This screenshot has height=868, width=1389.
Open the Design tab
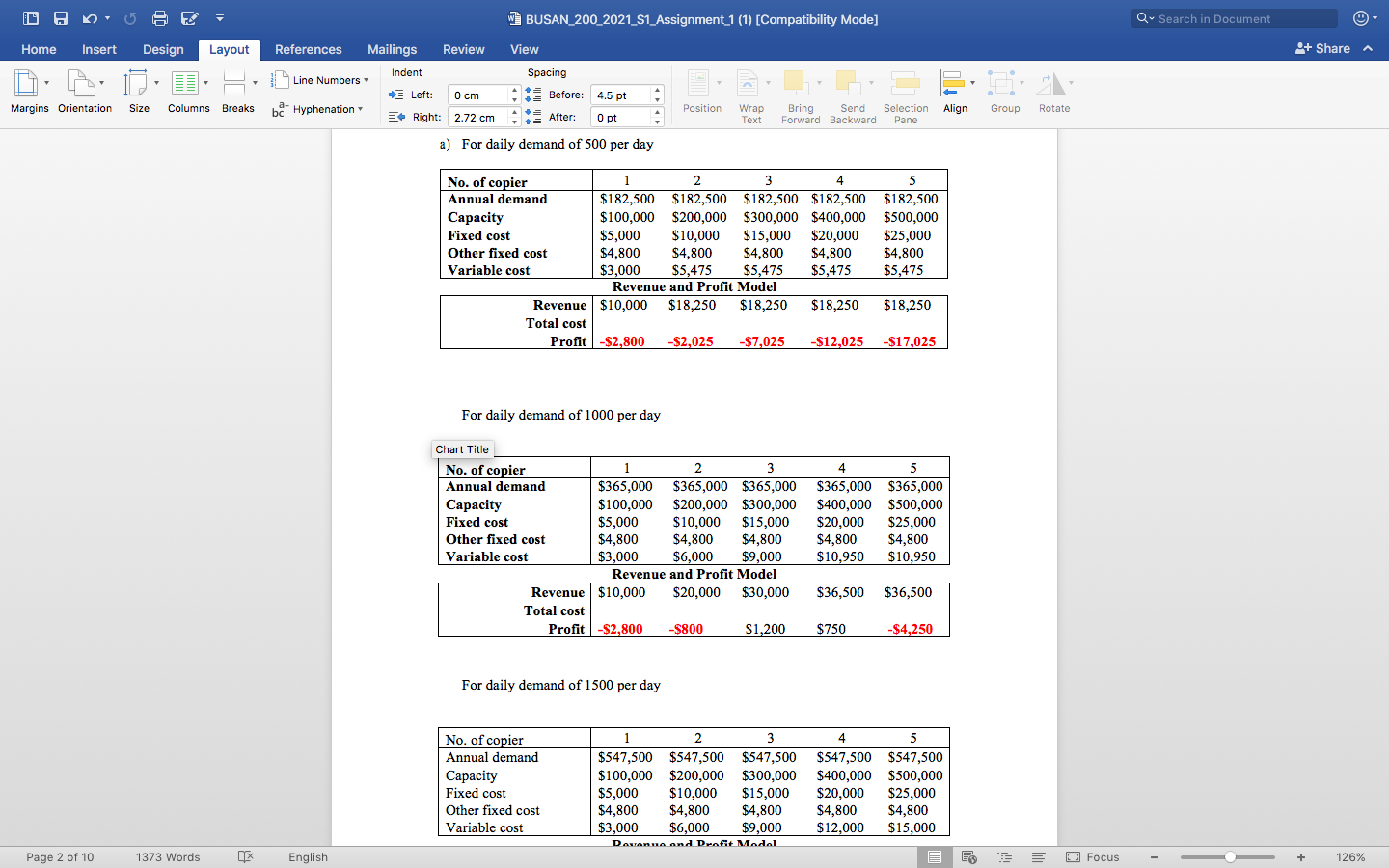point(163,49)
